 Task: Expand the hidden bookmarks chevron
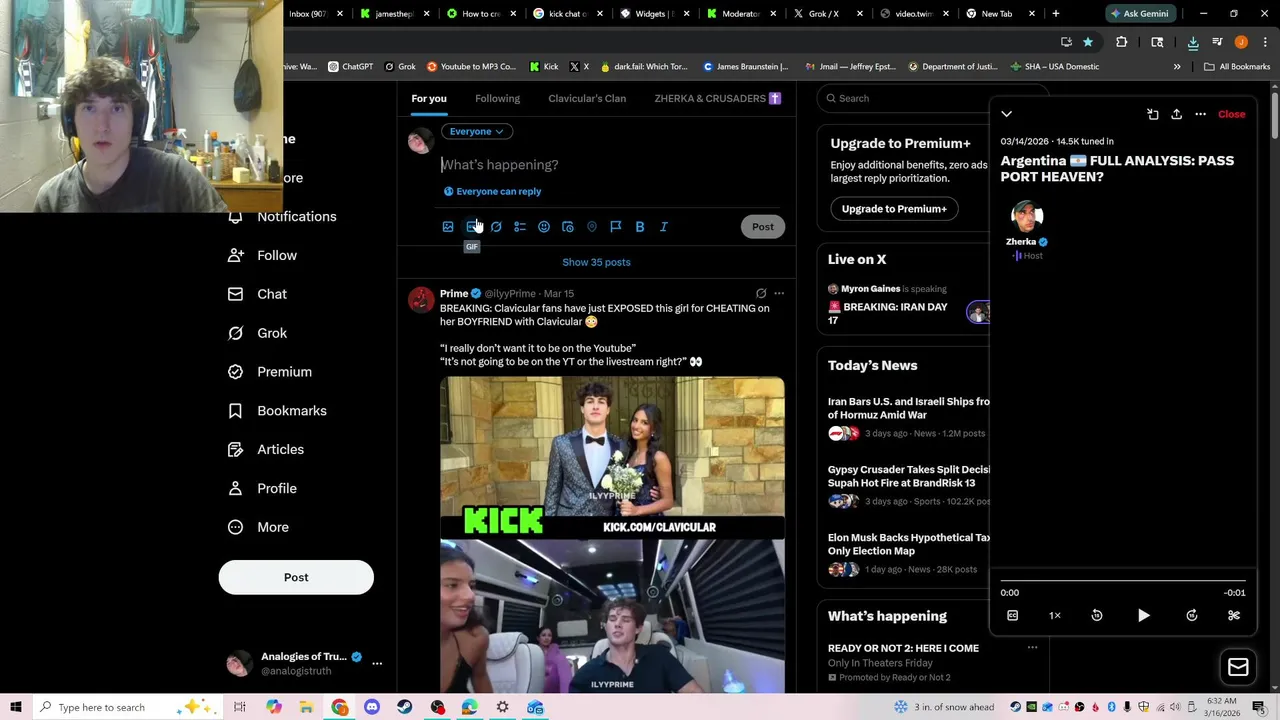click(1177, 67)
